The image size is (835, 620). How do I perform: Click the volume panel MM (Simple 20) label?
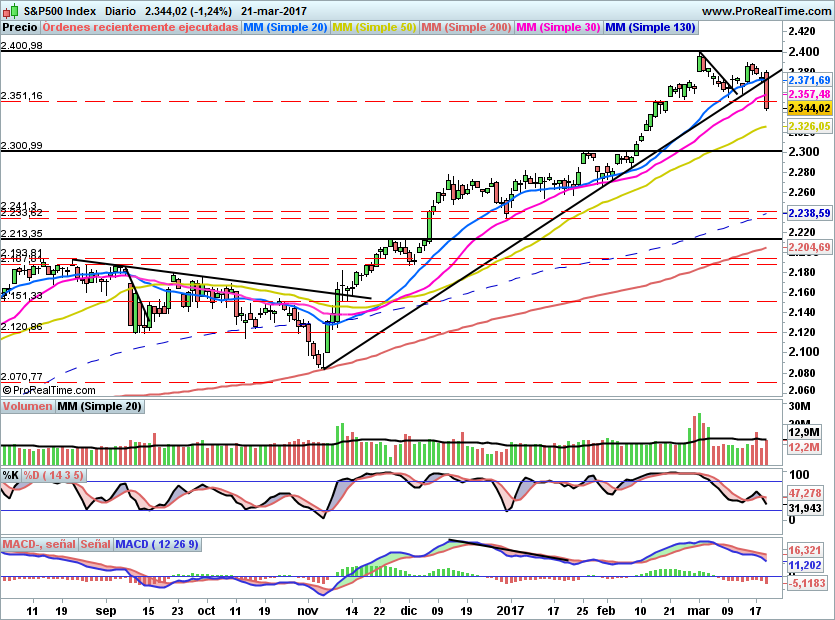[99, 406]
